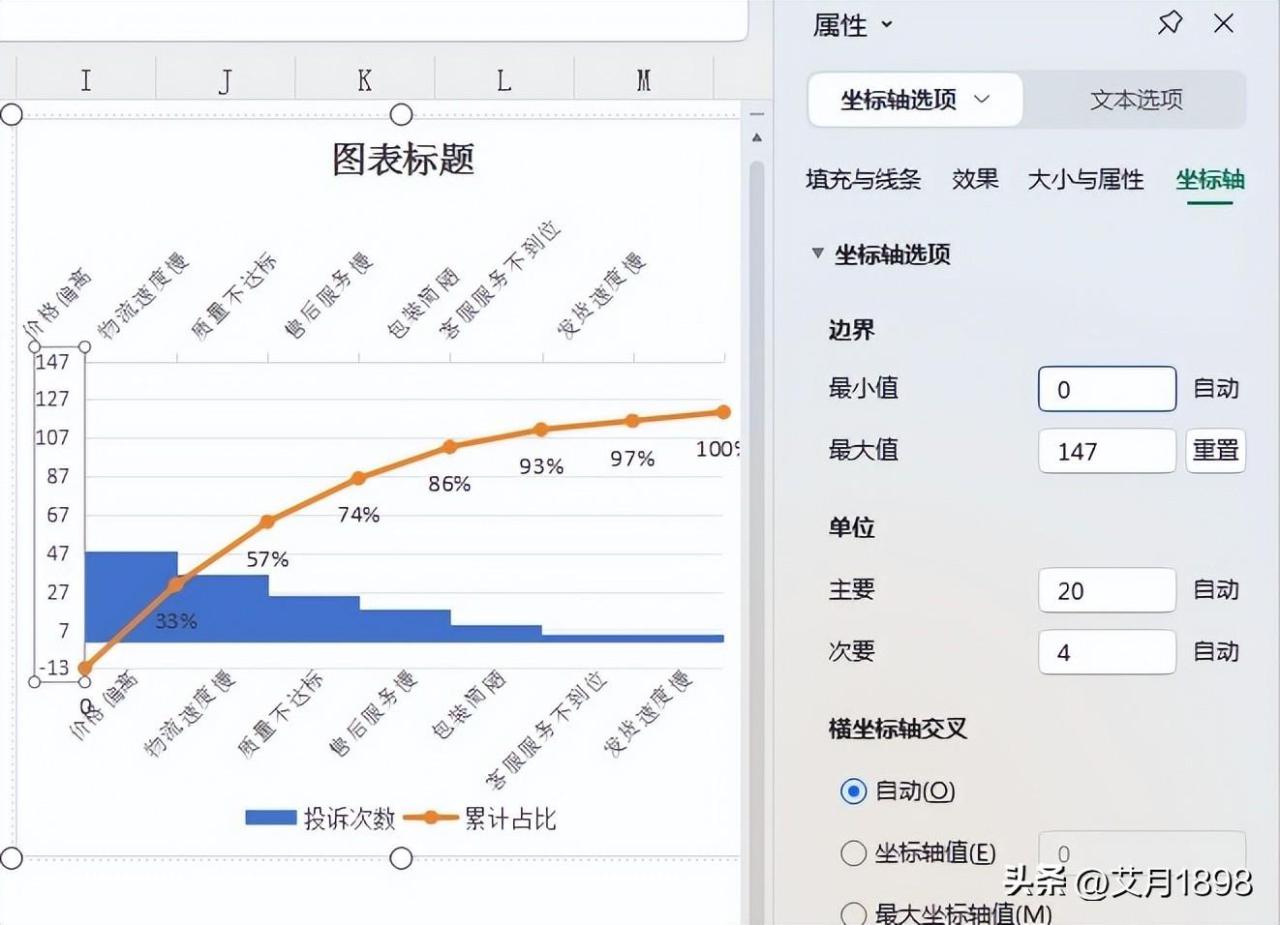Open the 坐标轴选项 dropdown selector
This screenshot has width=1280, height=925.
(915, 99)
